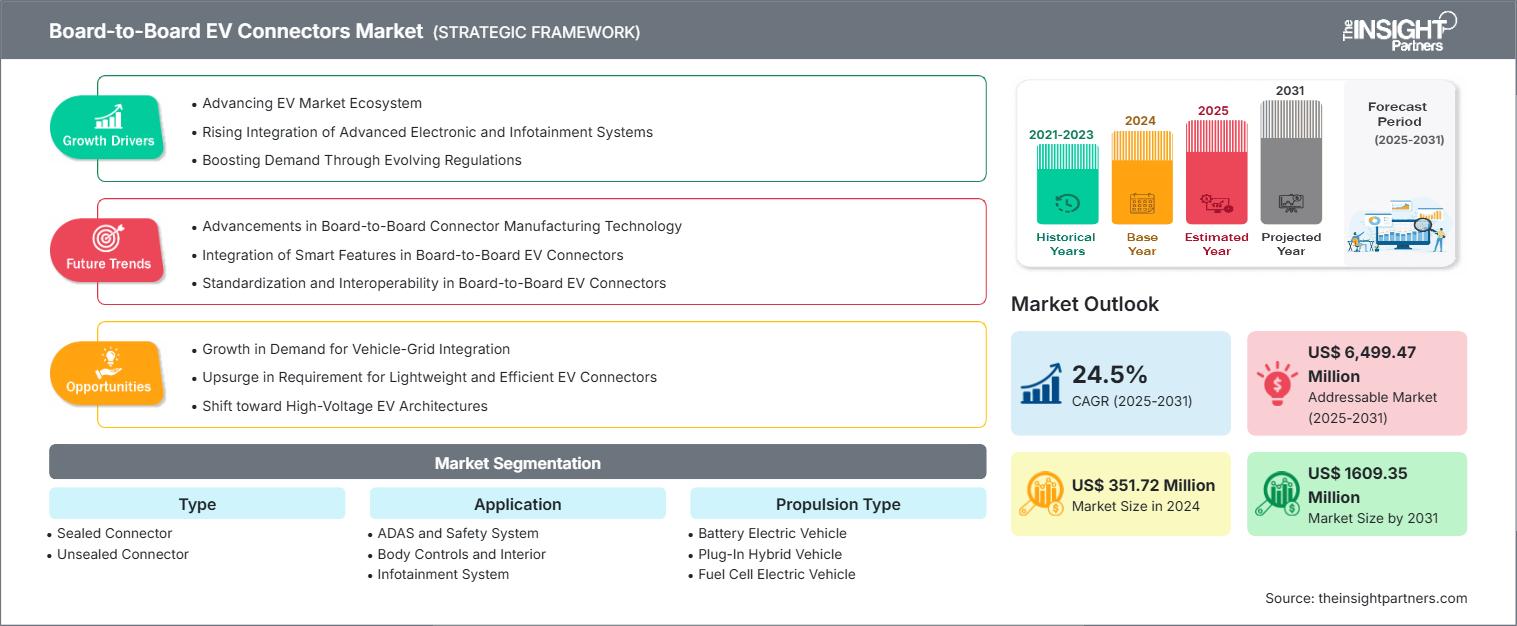Click the Growth Drivers badge icon

point(107,117)
